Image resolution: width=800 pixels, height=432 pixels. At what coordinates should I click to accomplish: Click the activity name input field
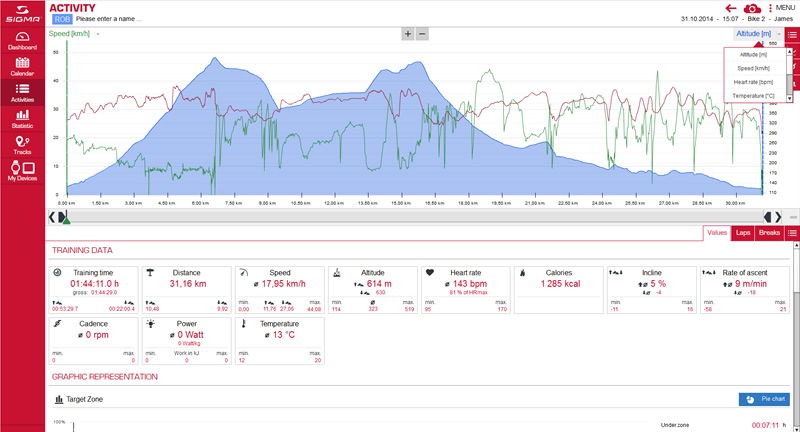click(109, 19)
